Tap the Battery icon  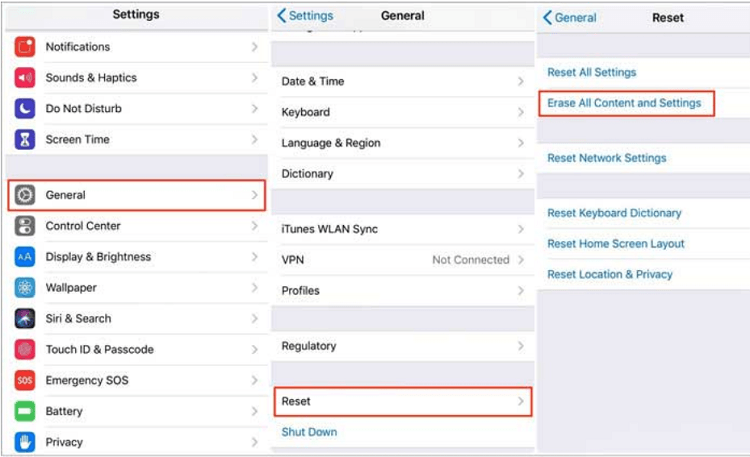25,412
